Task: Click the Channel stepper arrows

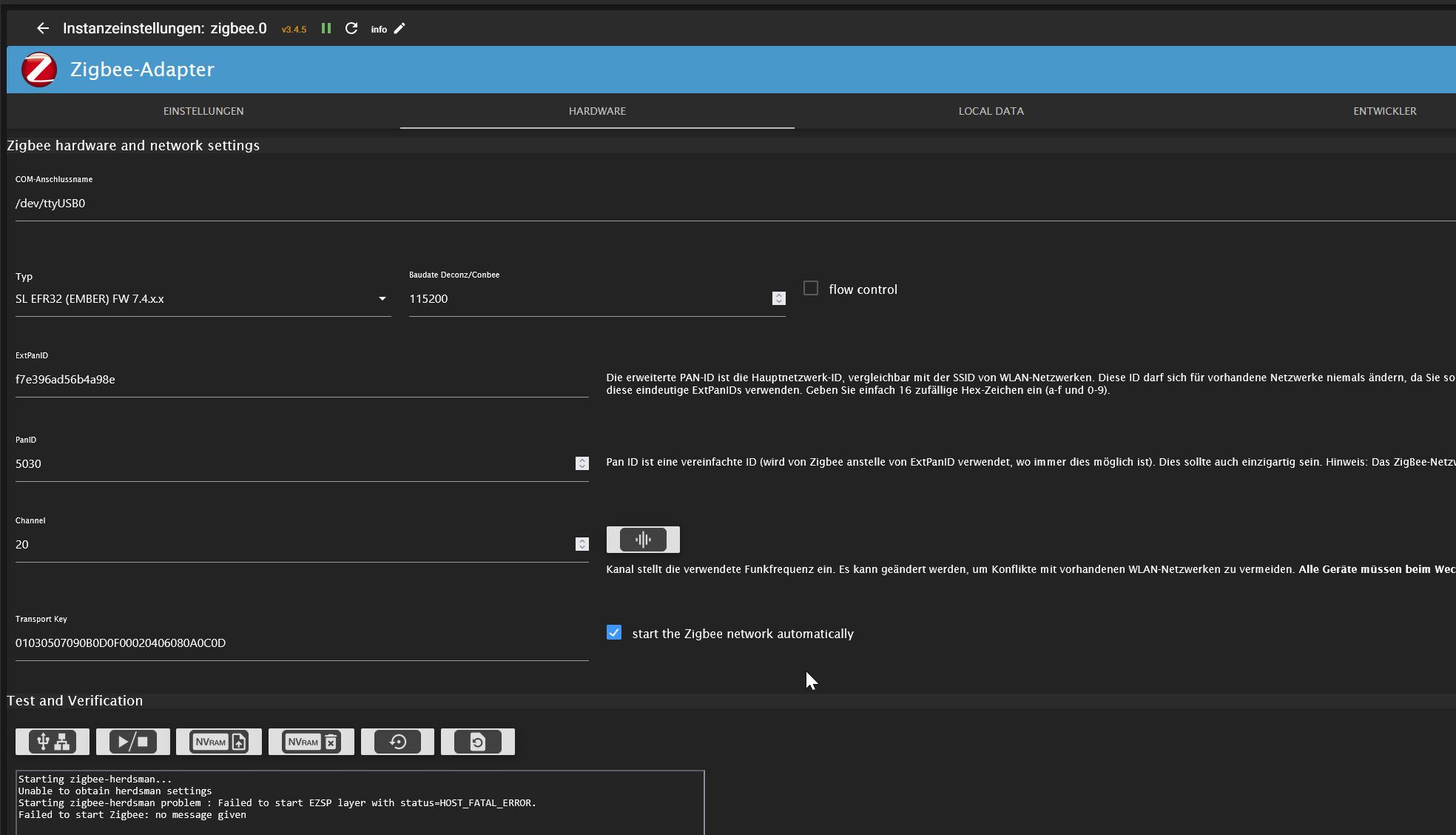Action: (582, 544)
